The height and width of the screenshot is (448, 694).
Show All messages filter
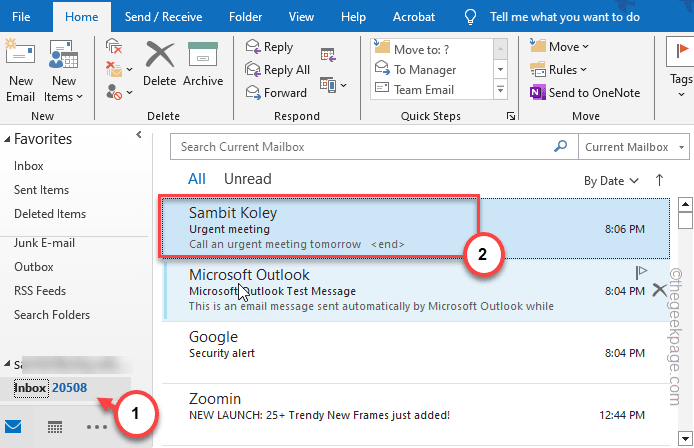tap(197, 179)
